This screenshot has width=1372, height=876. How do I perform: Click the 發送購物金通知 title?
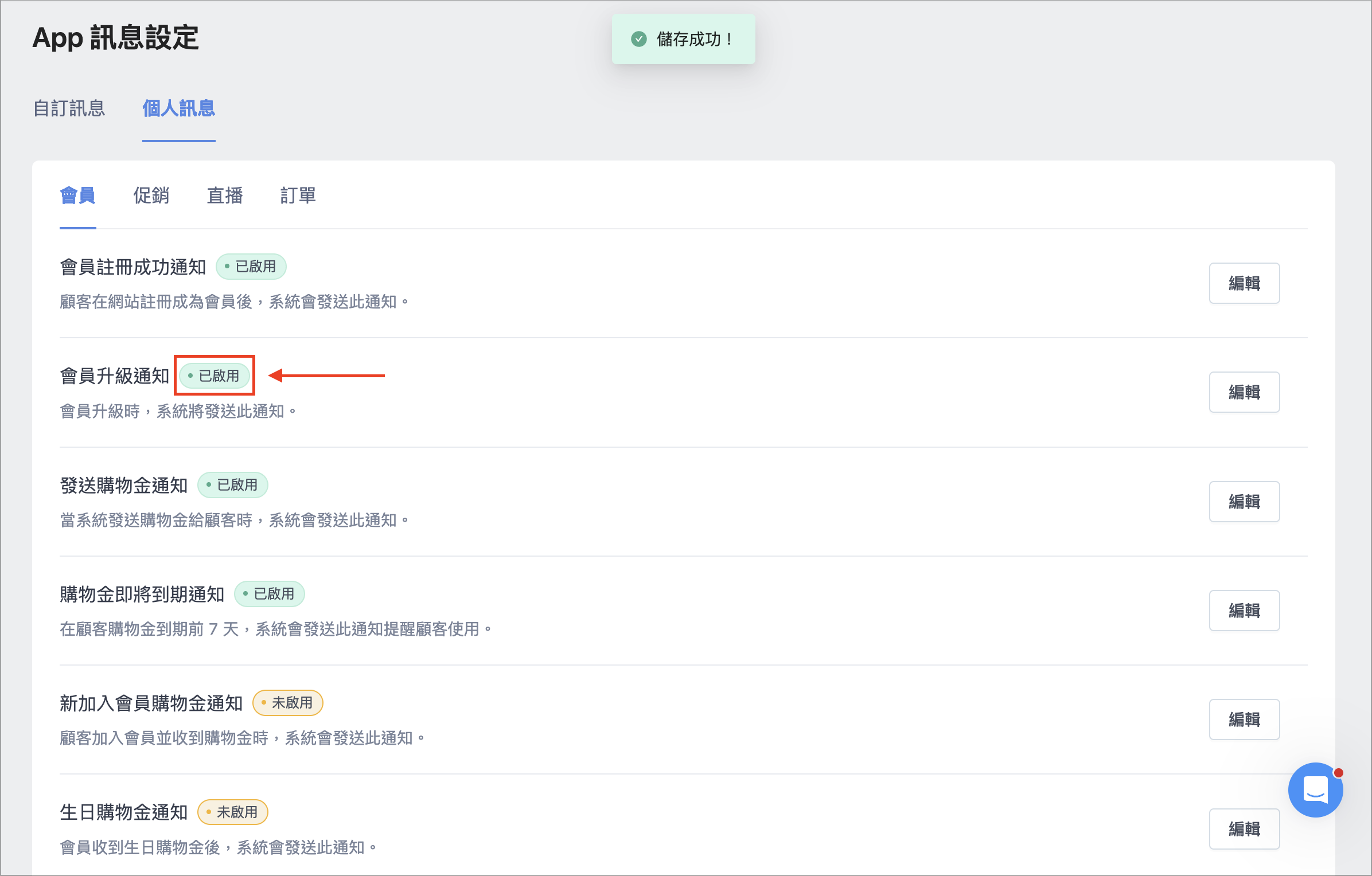point(124,486)
